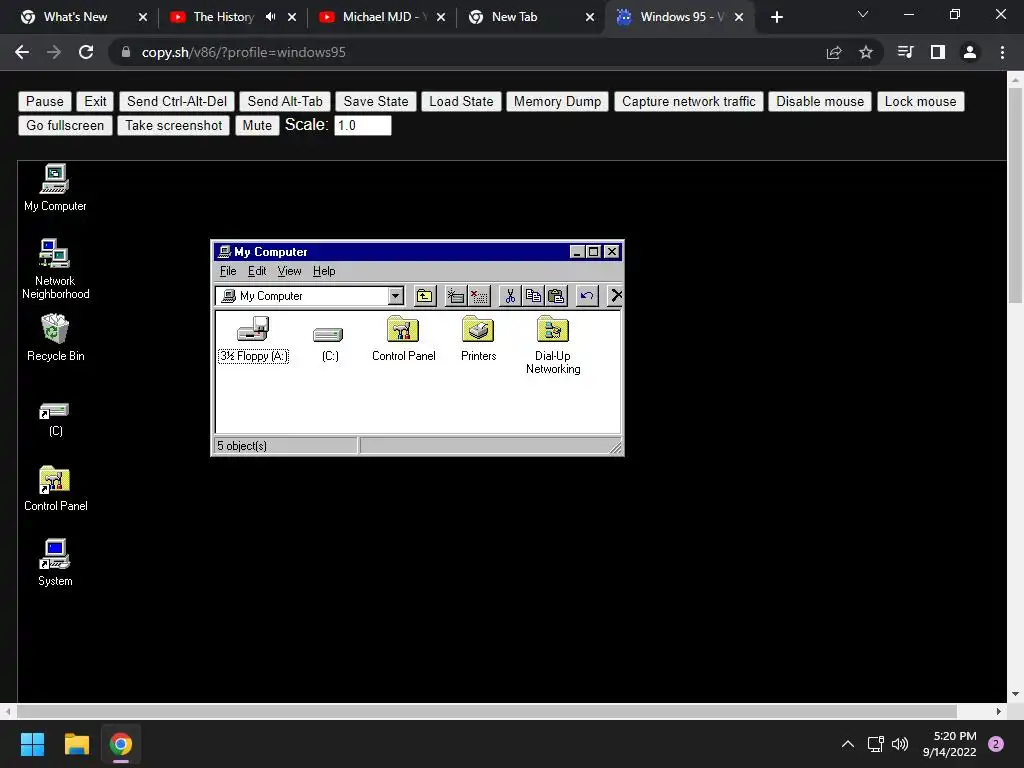Reload the page

coord(86,52)
